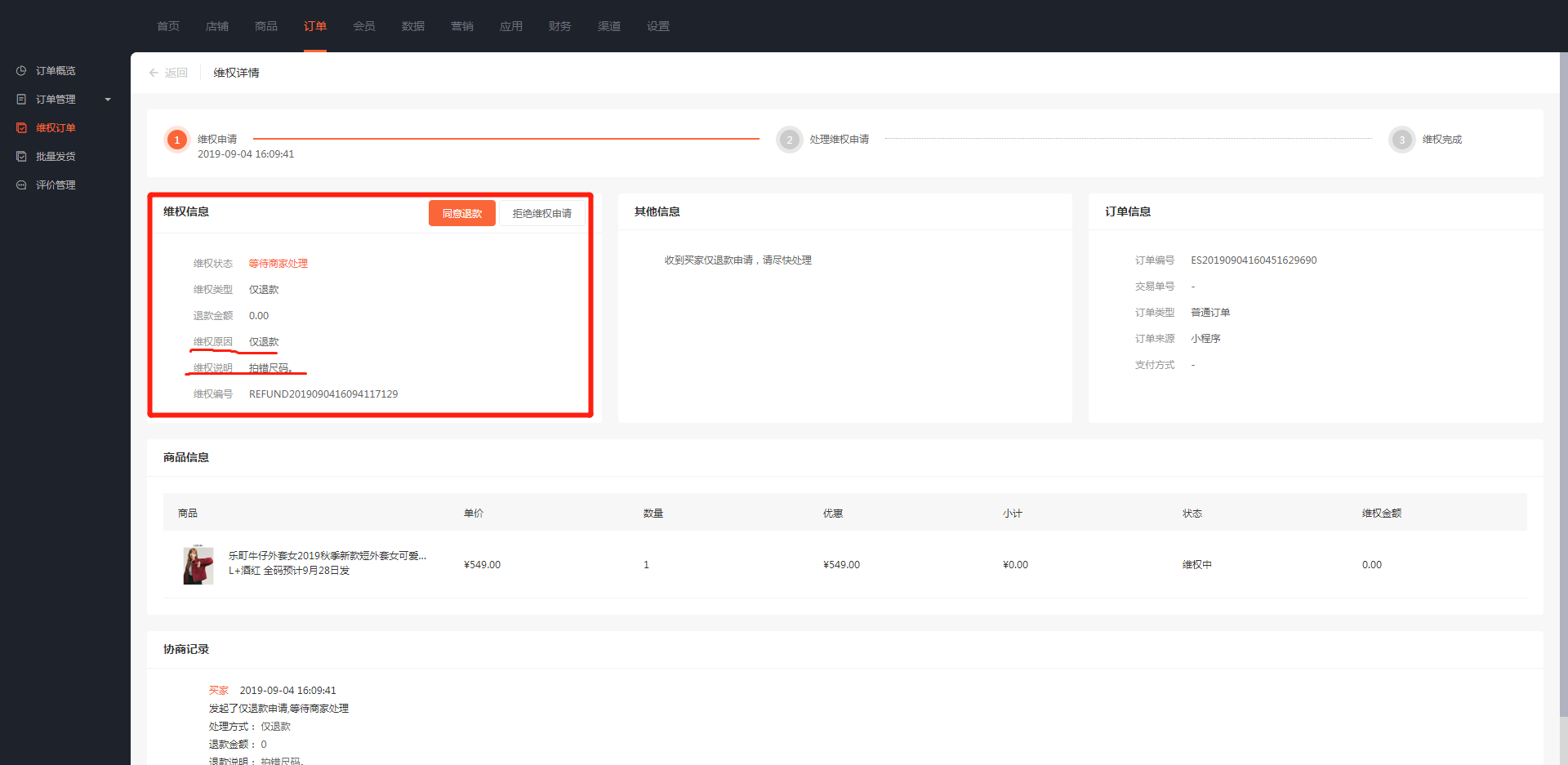Click the status text 等待商家处理

[x=278, y=264]
